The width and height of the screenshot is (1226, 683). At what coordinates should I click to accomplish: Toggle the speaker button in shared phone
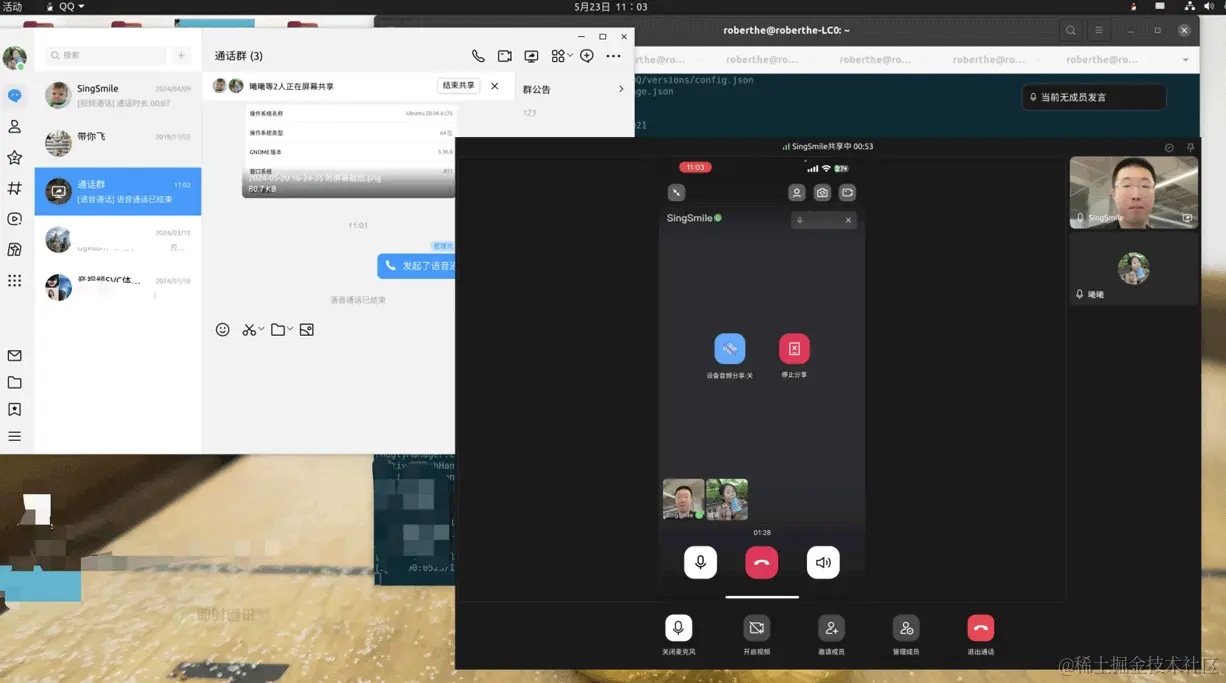[823, 563]
